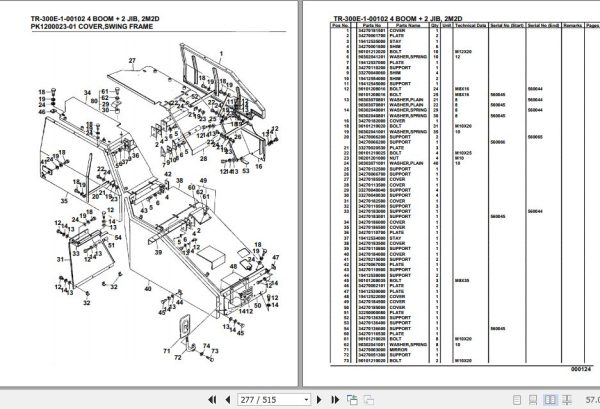Click the M10X25 technical data cell
Image resolution: width=600 pixels, height=409 pixels.
(x=463, y=153)
